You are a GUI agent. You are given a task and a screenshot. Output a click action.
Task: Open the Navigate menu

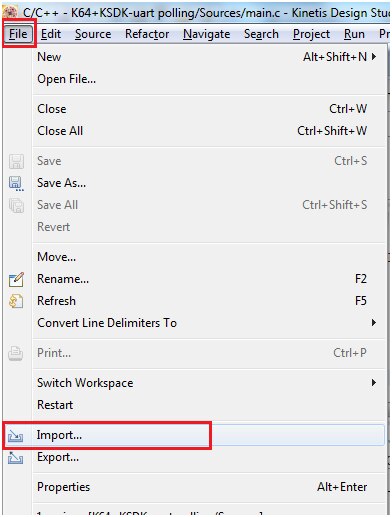[207, 34]
